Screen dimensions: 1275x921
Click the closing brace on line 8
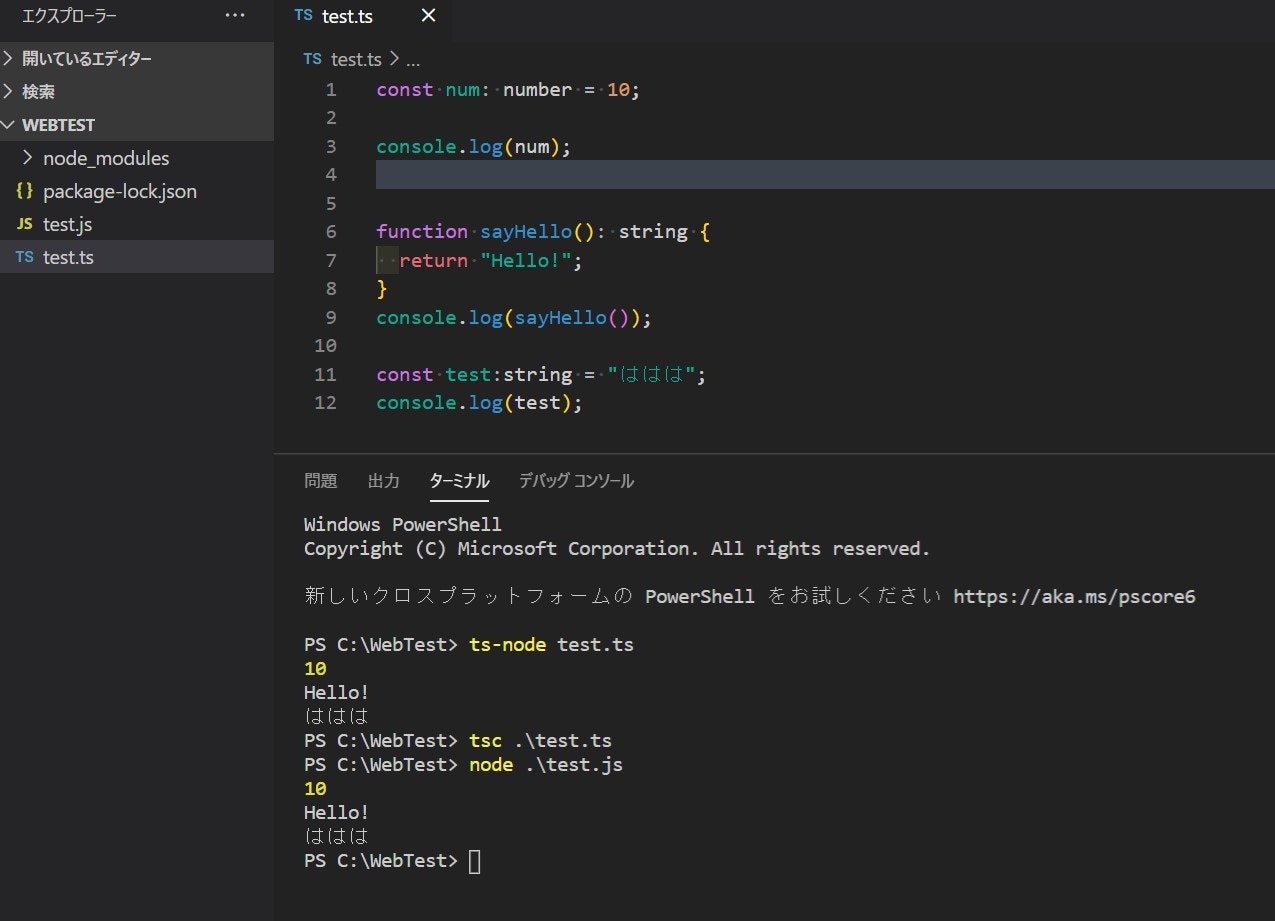tap(381, 289)
